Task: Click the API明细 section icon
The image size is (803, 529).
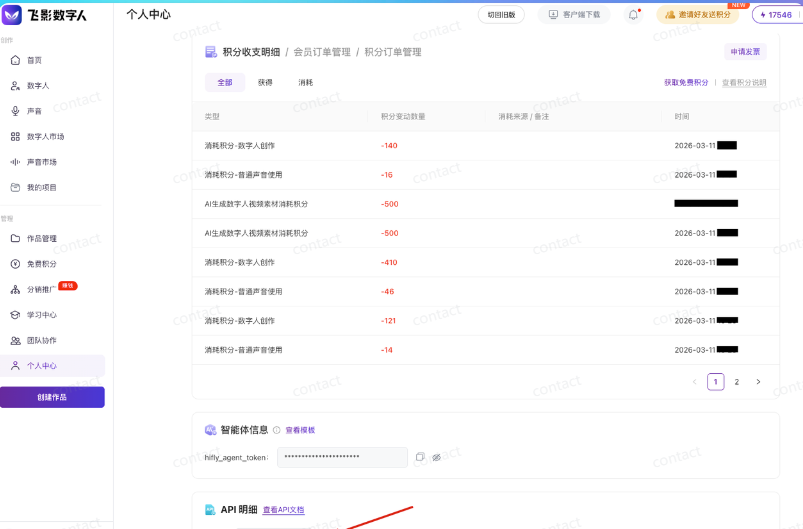Action: [210, 510]
